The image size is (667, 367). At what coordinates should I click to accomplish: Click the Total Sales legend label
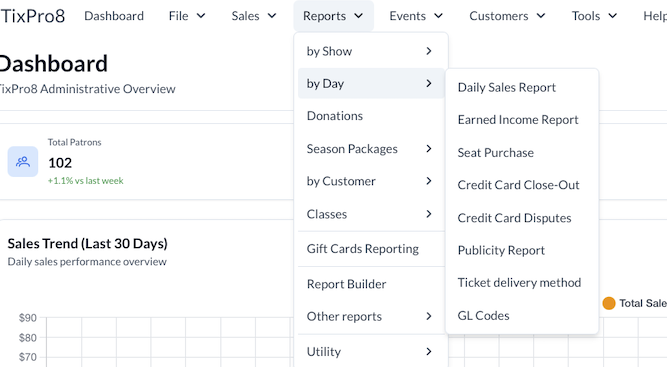tap(643, 303)
